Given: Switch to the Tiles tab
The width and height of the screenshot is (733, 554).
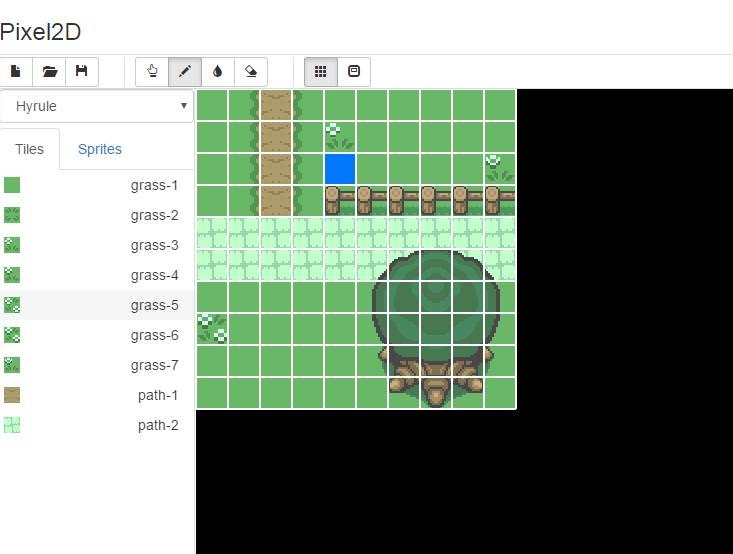Looking at the screenshot, I should pos(29,149).
